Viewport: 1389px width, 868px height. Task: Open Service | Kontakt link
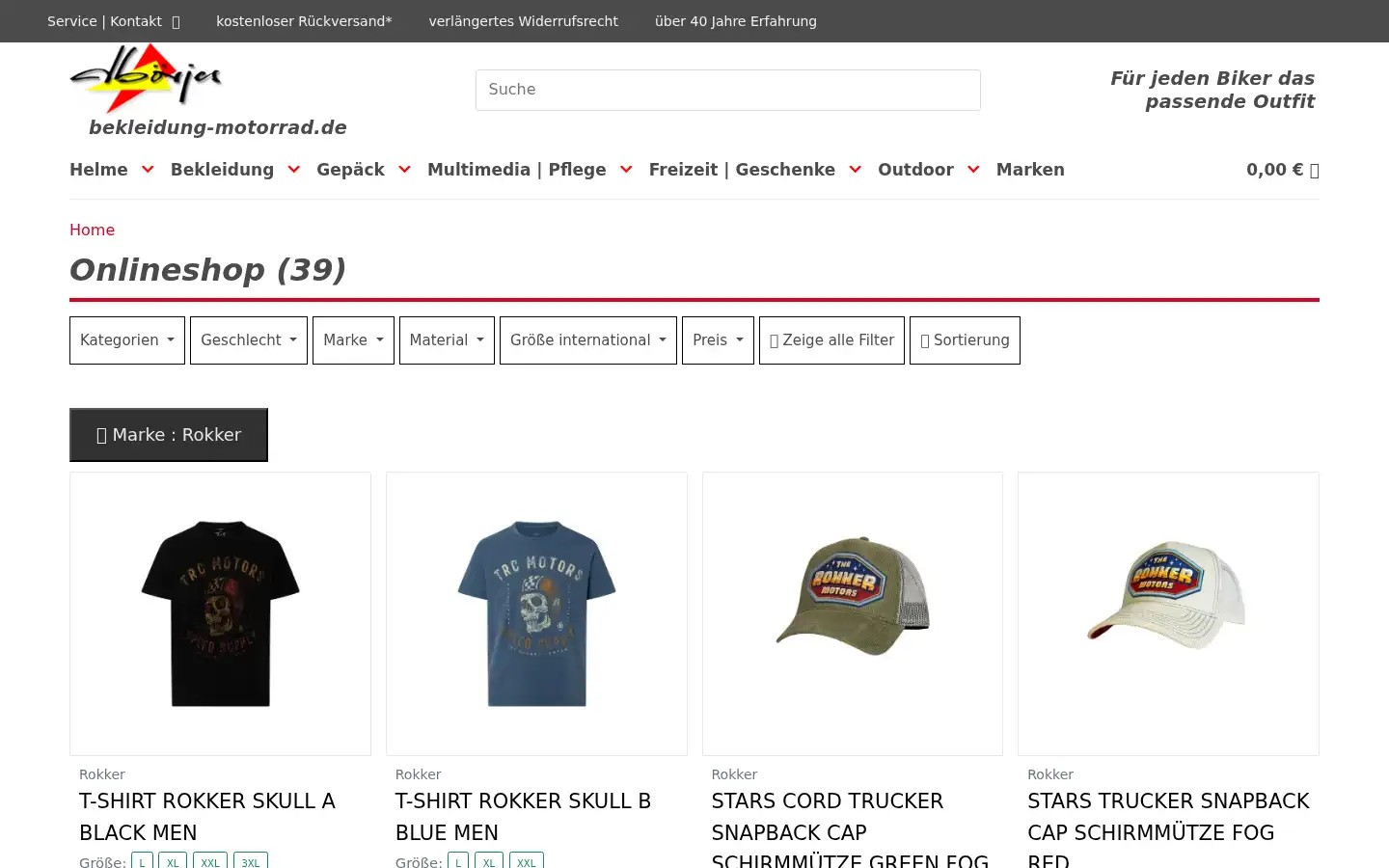pyautogui.click(x=104, y=21)
